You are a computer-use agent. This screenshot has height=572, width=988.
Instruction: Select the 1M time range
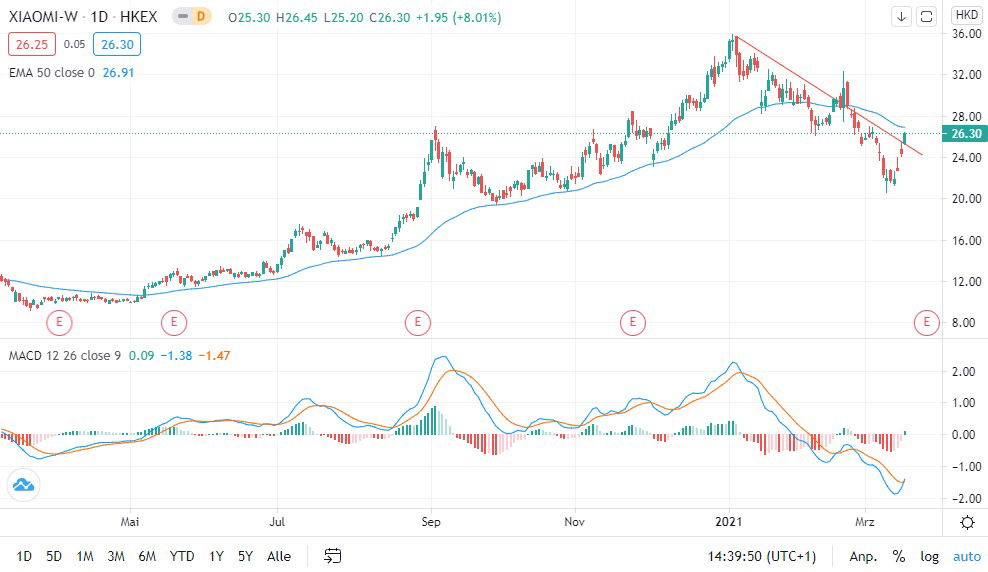(85, 556)
